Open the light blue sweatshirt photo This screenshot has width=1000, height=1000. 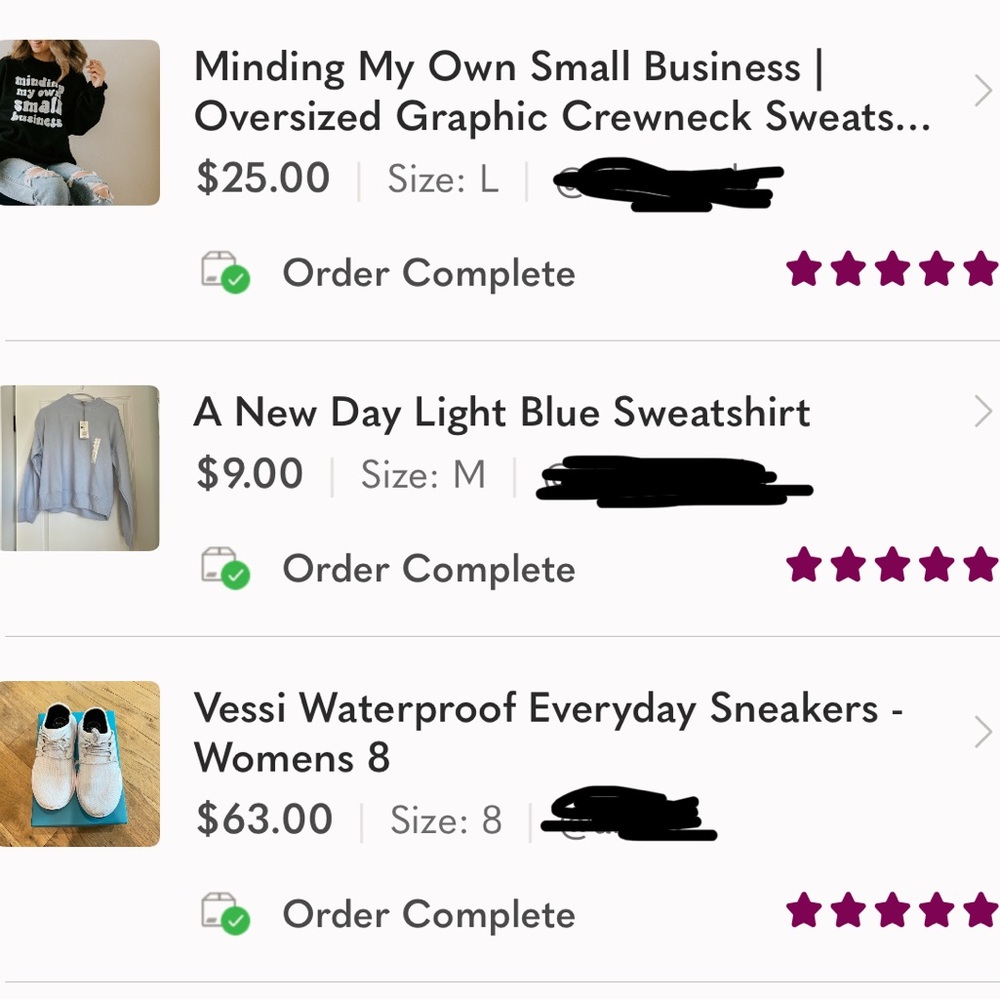(x=78, y=468)
